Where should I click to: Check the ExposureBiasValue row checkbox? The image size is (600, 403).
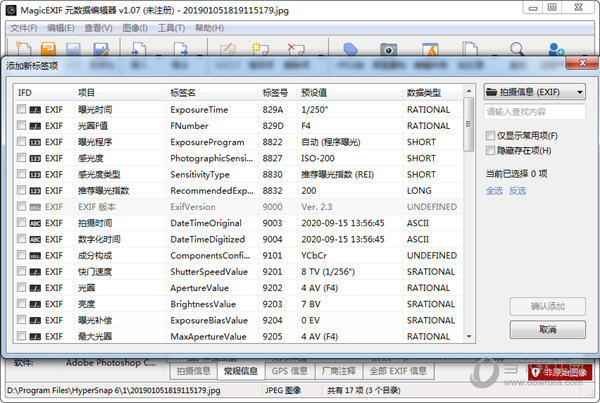21,320
